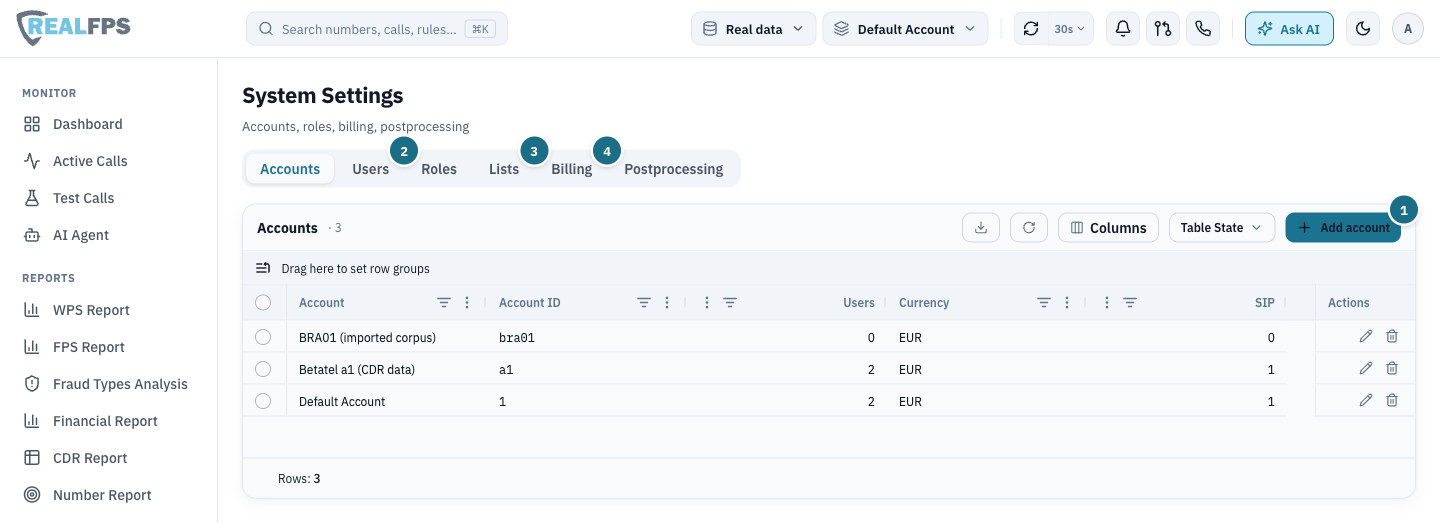Open the three-dot menu of the Users column
Viewport: 1440px width, 523px height.
(x=707, y=302)
